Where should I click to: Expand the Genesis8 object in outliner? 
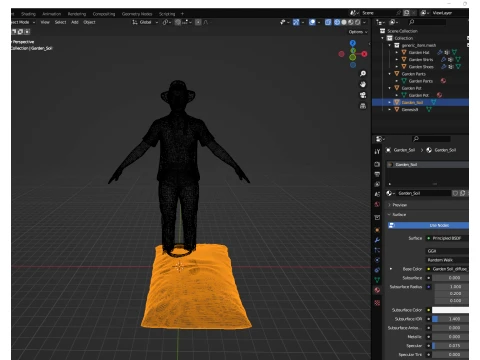(389, 110)
